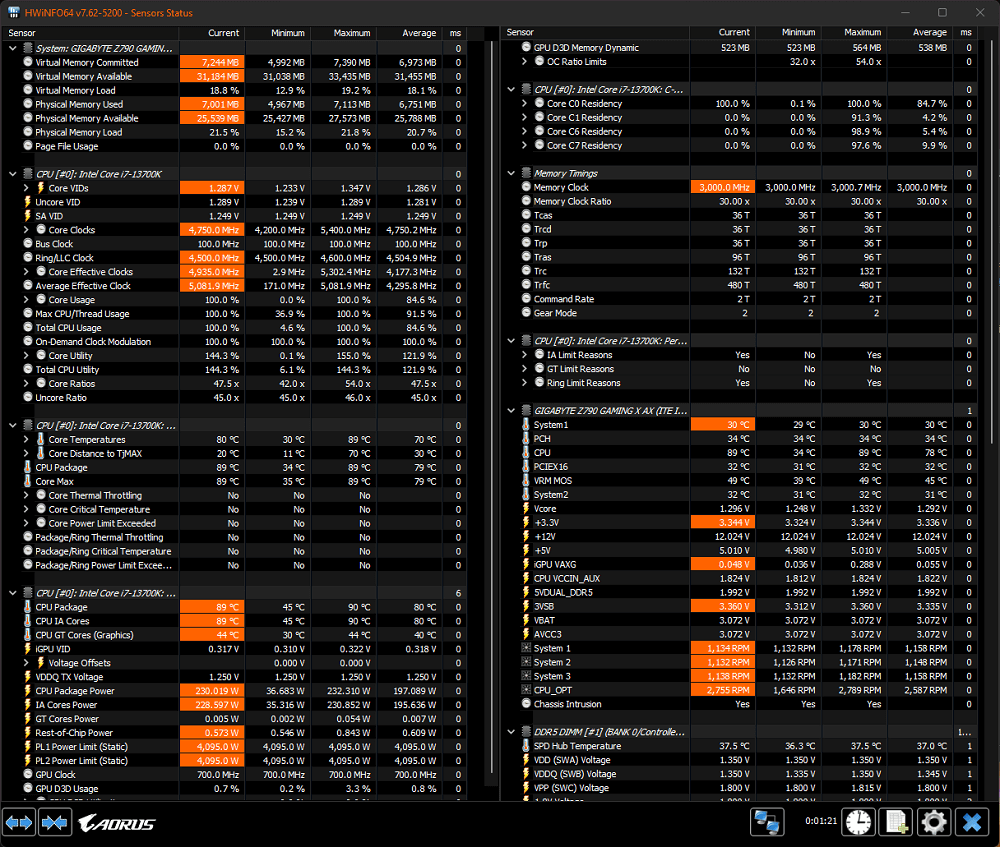
Task: Click the ms column header in right list
Action: pos(966,33)
